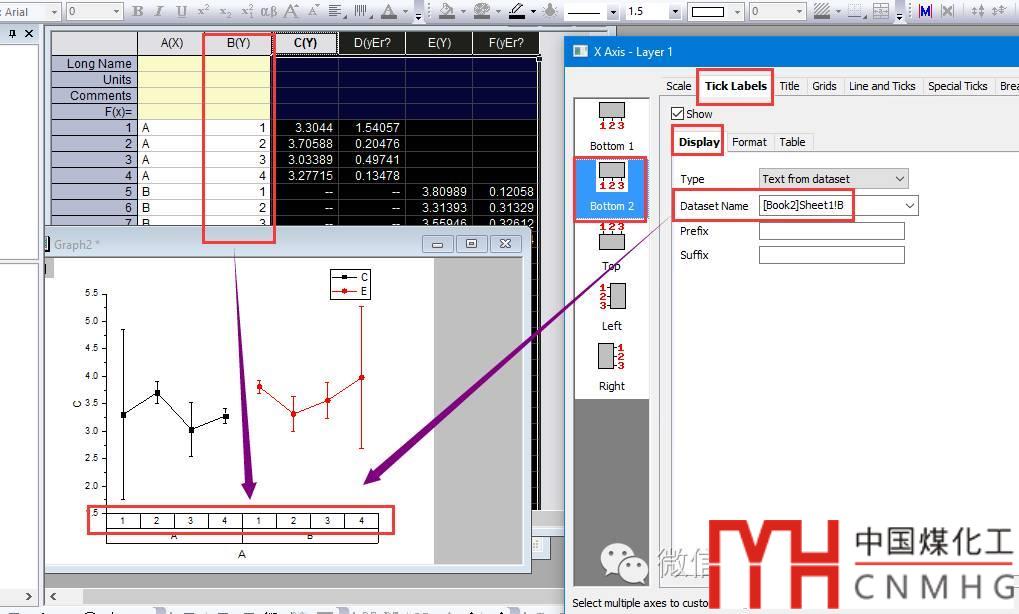Switch to the Title tab
The image size is (1019, 614).
click(x=789, y=86)
